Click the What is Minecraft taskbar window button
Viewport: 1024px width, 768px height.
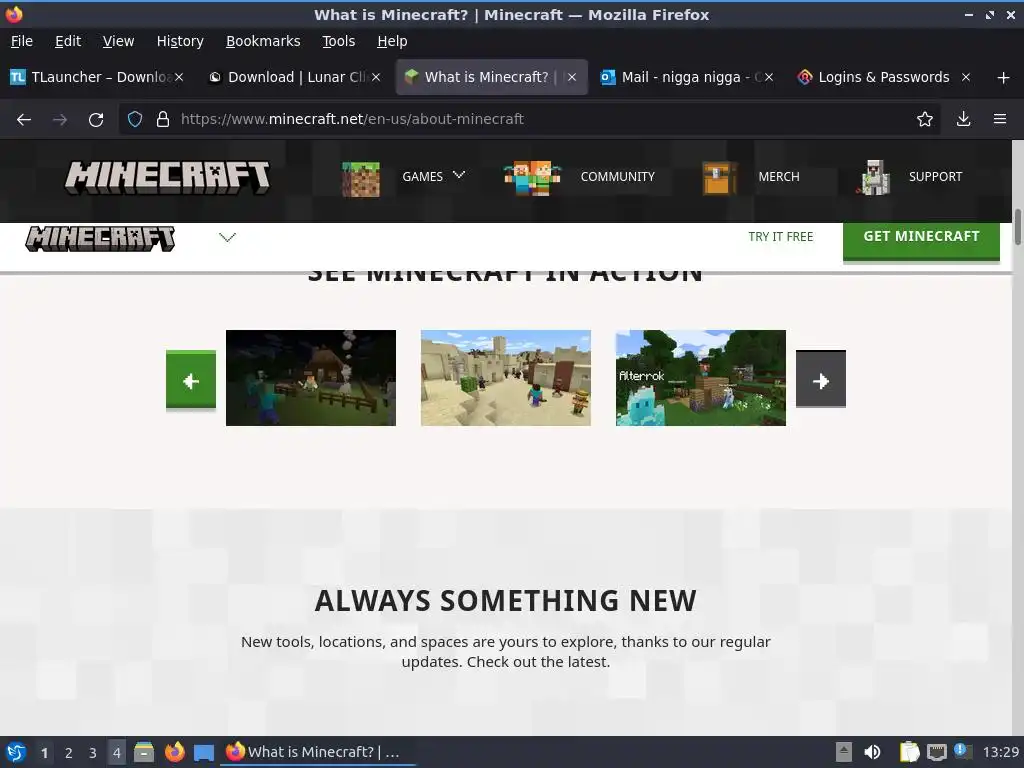(x=319, y=752)
